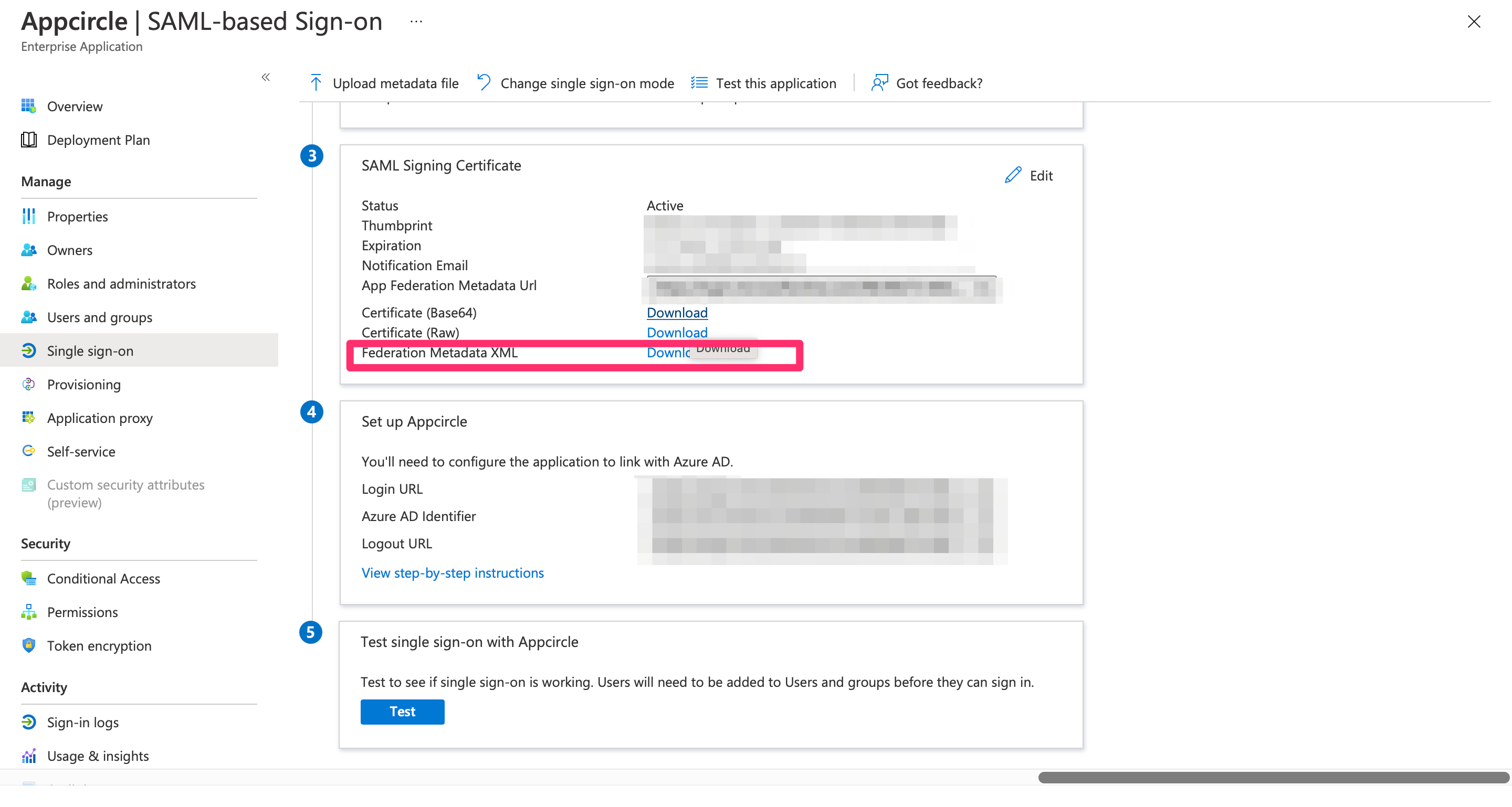Edit the SAML Signing Certificate

point(1029,175)
